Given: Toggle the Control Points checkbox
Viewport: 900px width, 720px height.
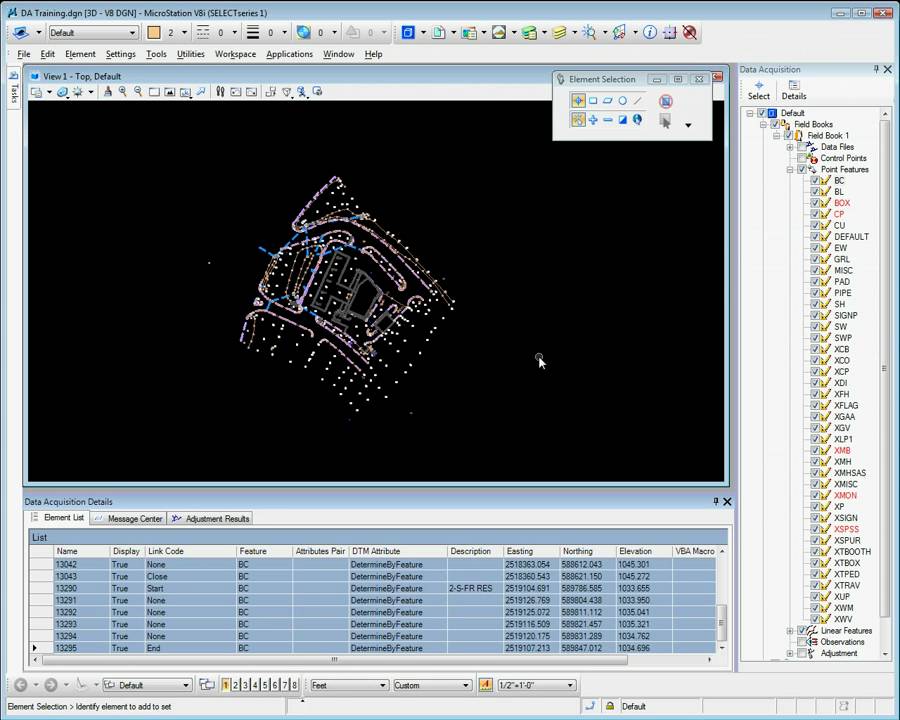Looking at the screenshot, I should coord(801,158).
